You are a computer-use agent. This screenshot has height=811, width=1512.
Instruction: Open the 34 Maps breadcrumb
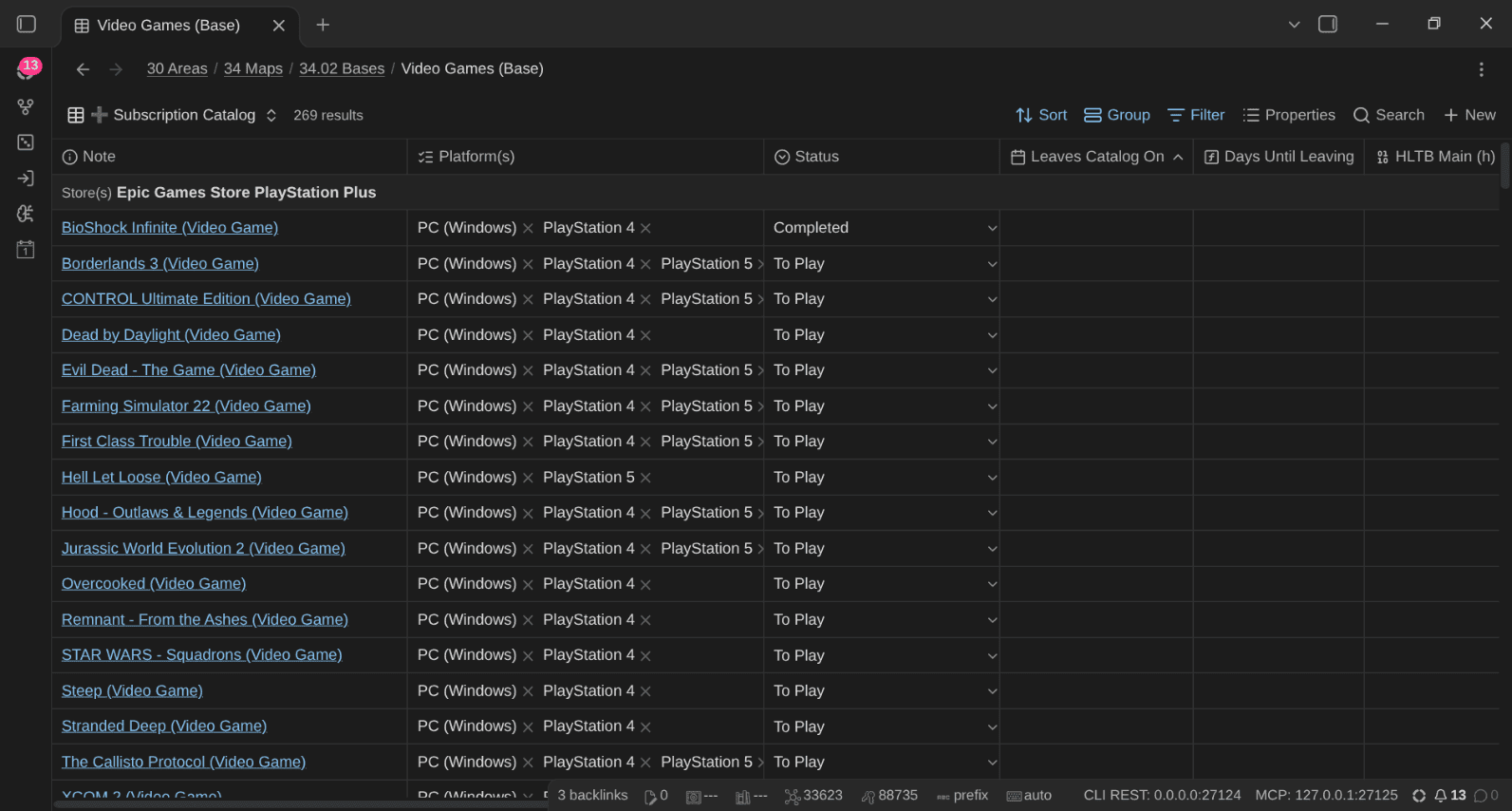click(253, 68)
